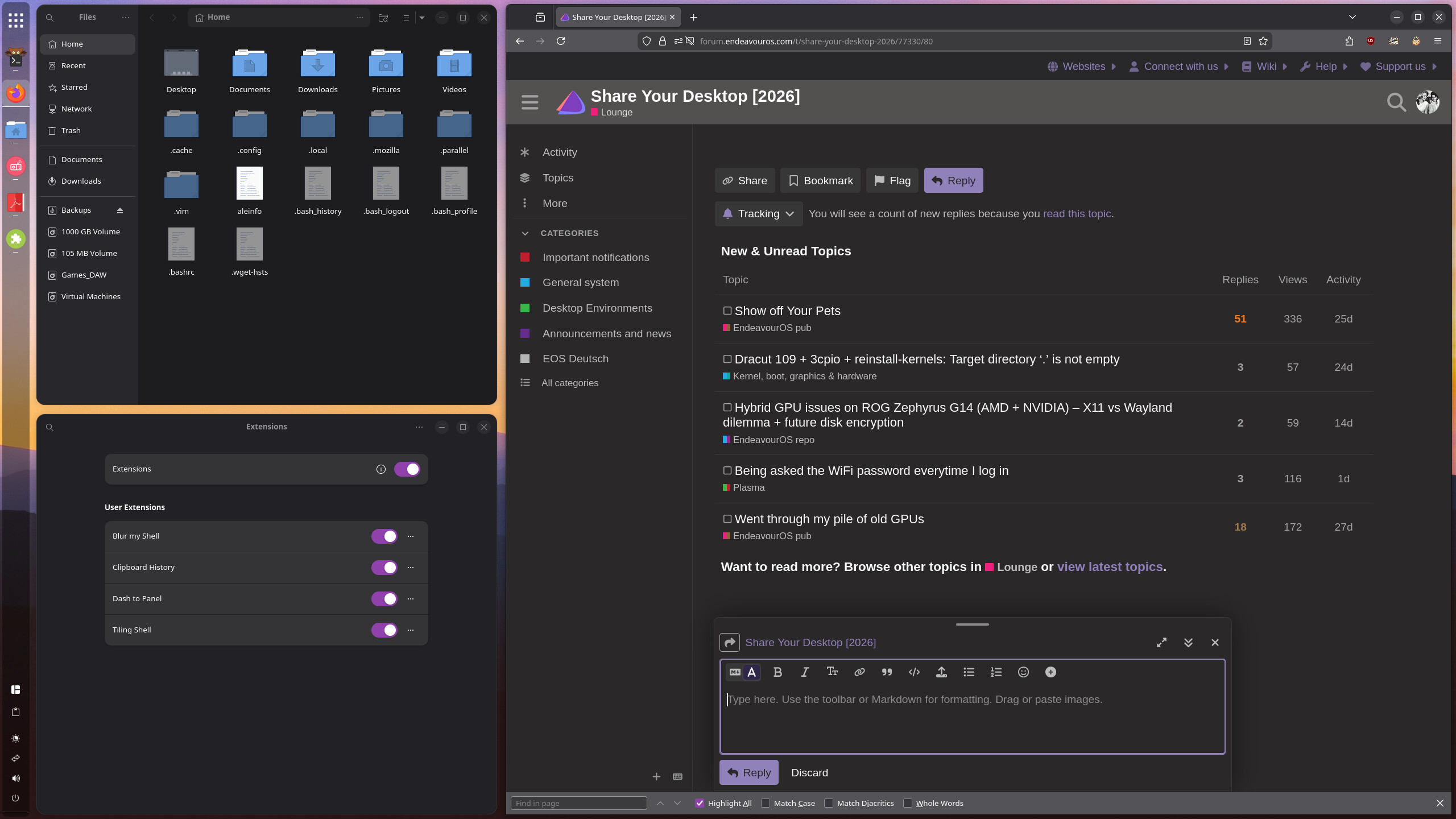This screenshot has width=1456, height=819.
Task: Enable Match Diacritics in find bar
Action: point(829,803)
